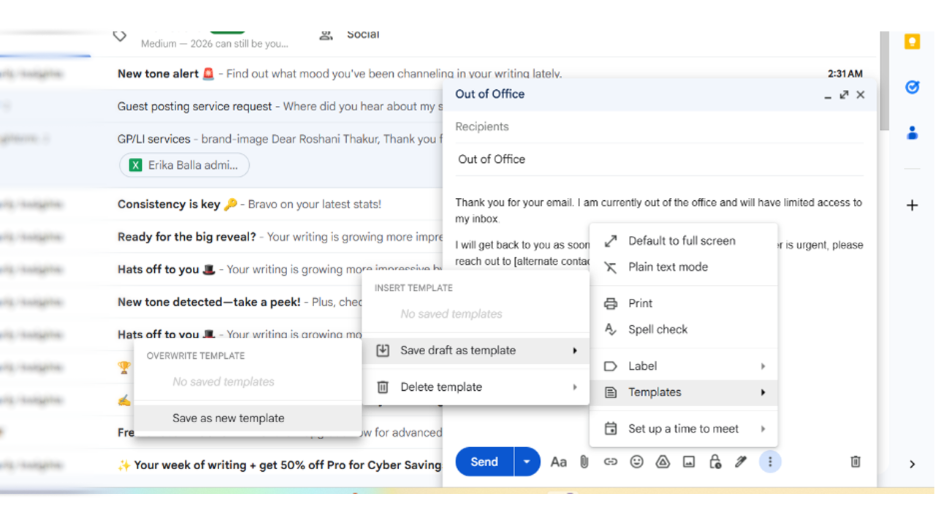Open send options dropdown arrow beside Send

pyautogui.click(x=527, y=462)
